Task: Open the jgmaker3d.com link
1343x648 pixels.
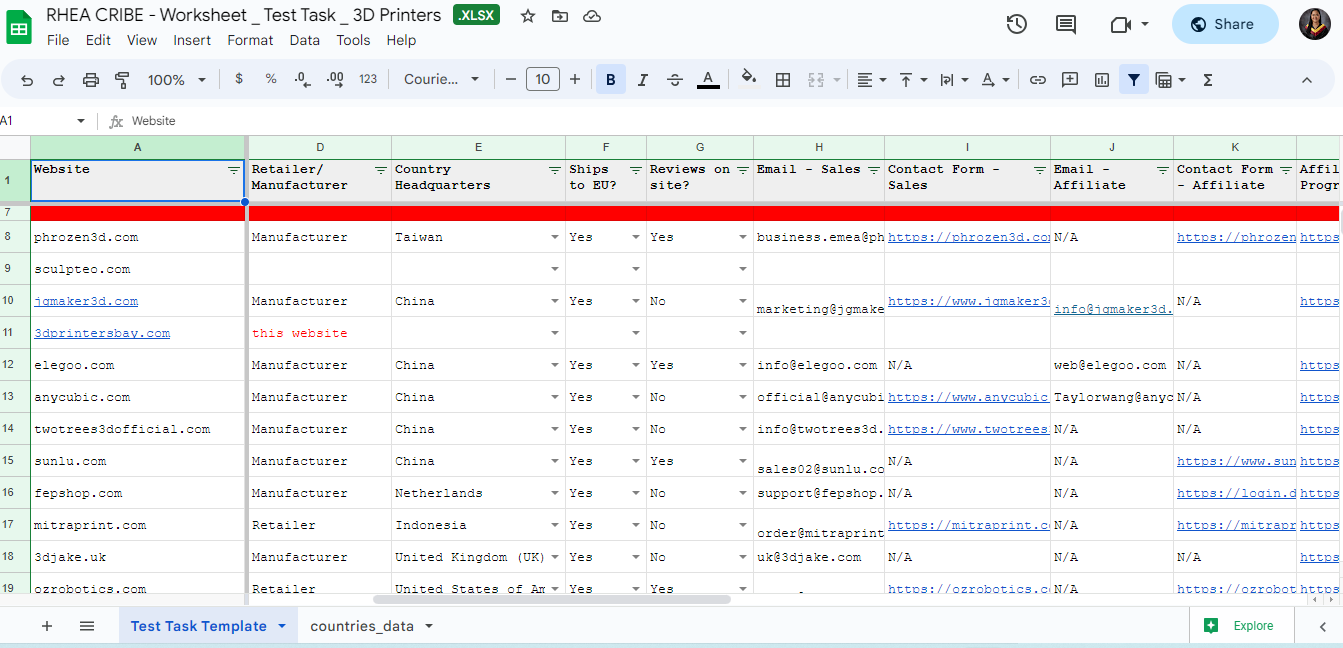Action: point(86,301)
